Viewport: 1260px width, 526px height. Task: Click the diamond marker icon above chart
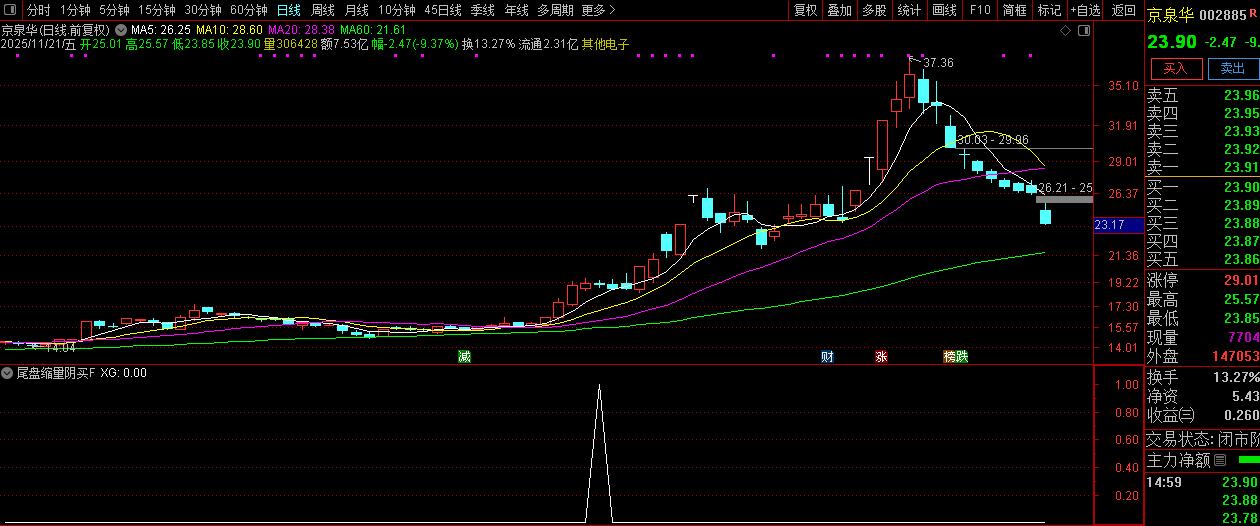(x=1066, y=31)
